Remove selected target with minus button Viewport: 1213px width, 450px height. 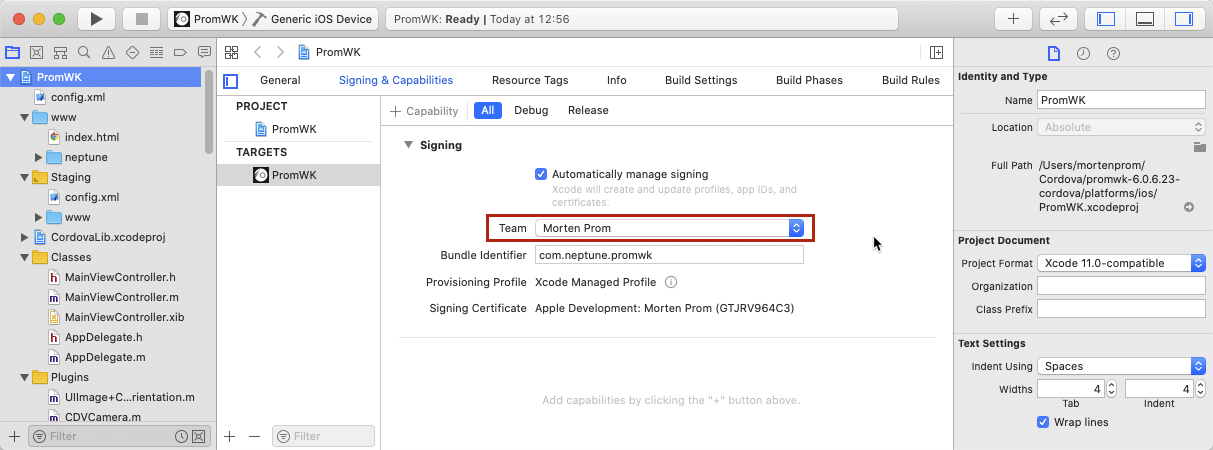254,436
